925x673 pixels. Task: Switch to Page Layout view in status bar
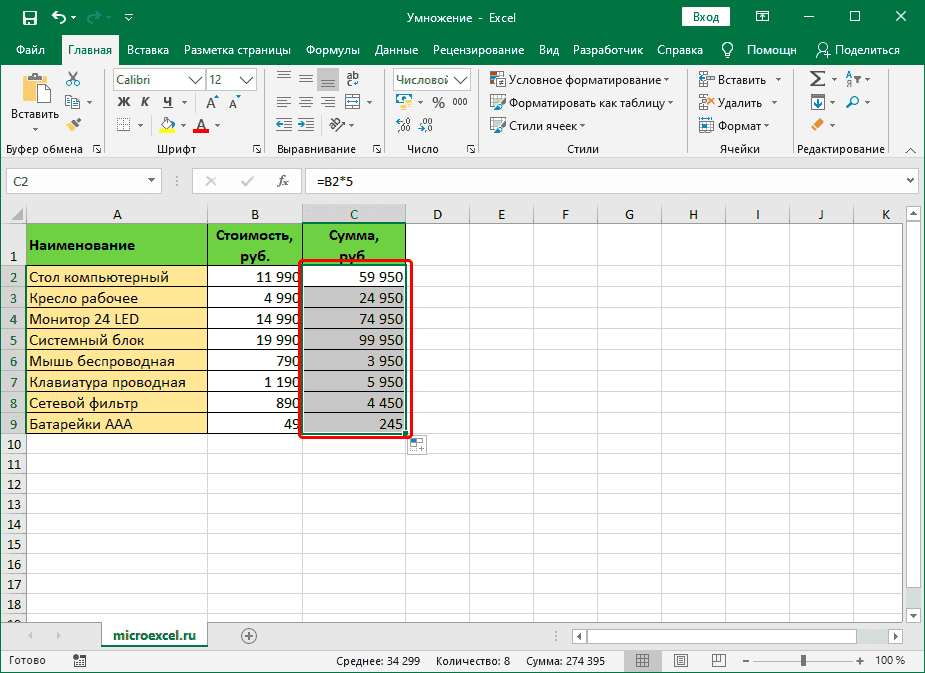click(x=680, y=661)
